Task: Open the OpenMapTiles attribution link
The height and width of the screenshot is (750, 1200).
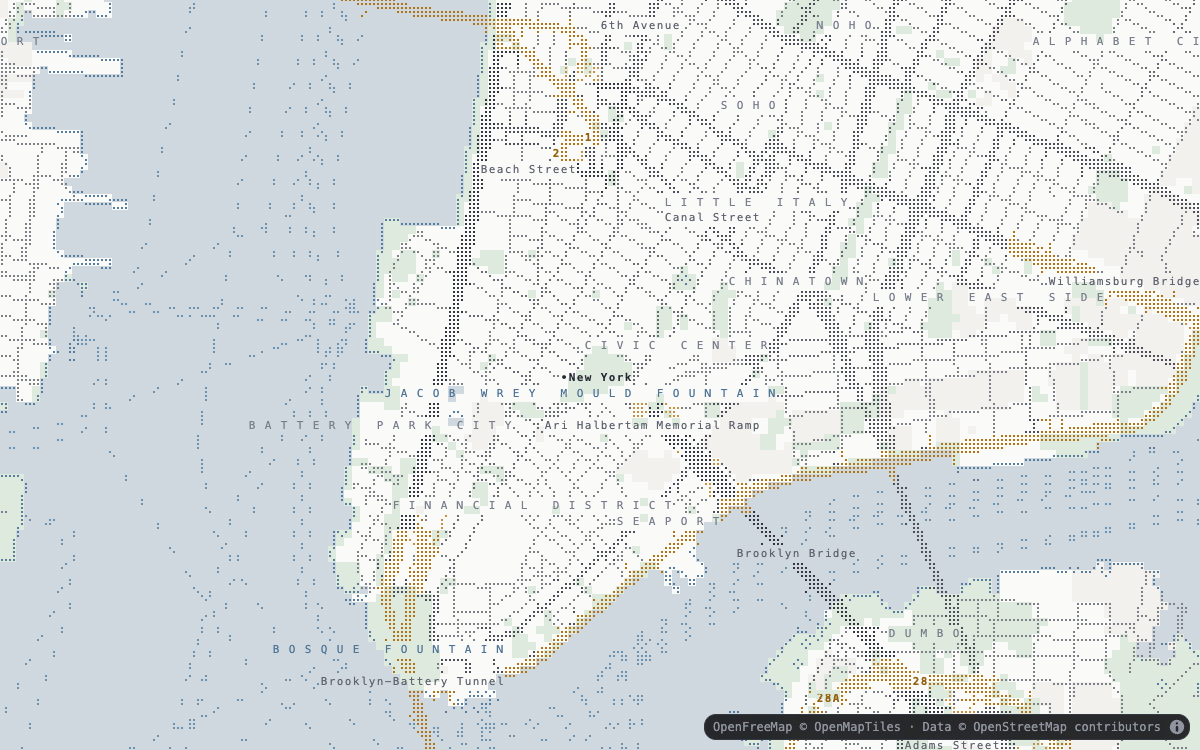Action: (856, 727)
